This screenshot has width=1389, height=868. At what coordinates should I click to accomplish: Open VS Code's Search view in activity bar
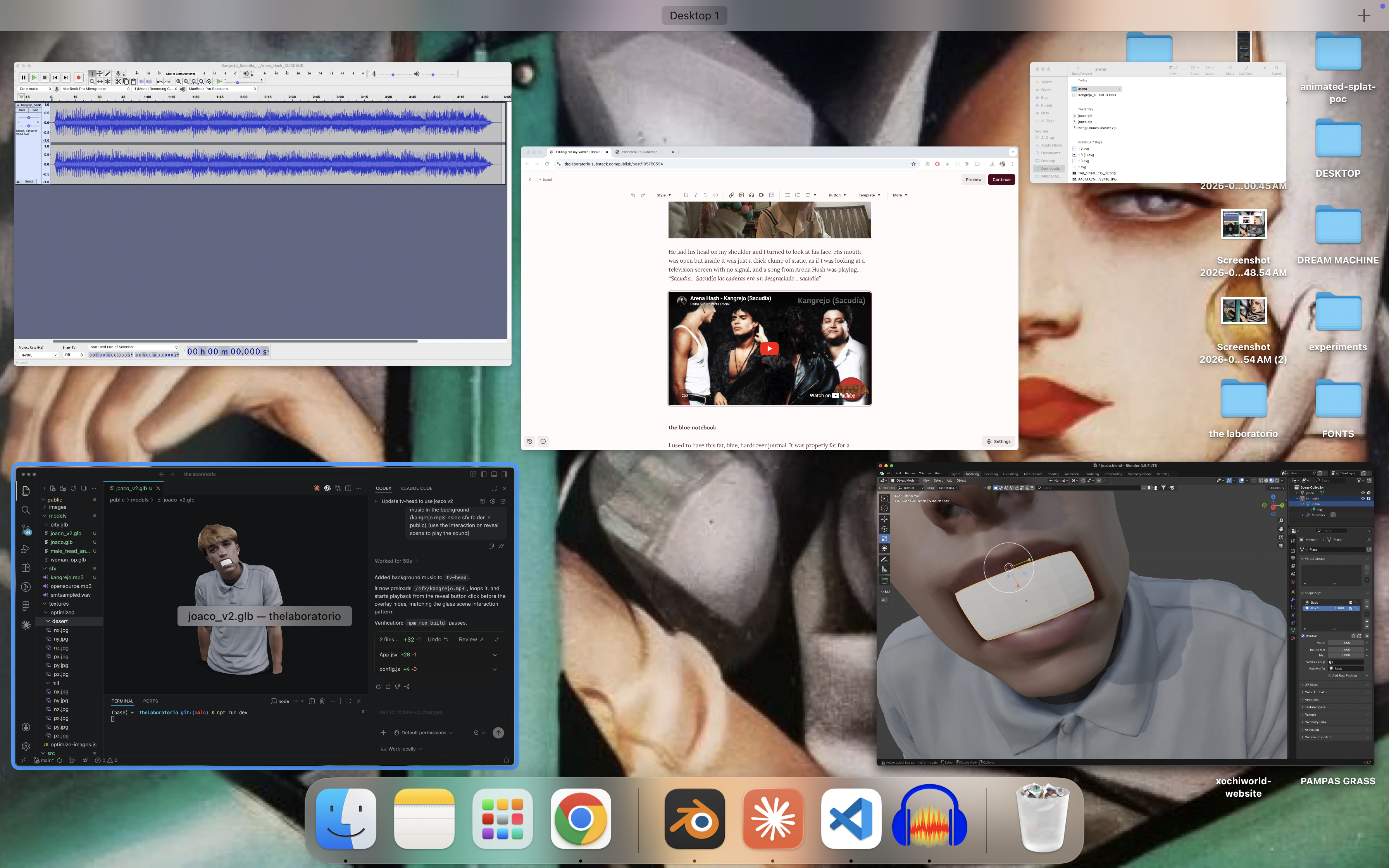point(26,510)
